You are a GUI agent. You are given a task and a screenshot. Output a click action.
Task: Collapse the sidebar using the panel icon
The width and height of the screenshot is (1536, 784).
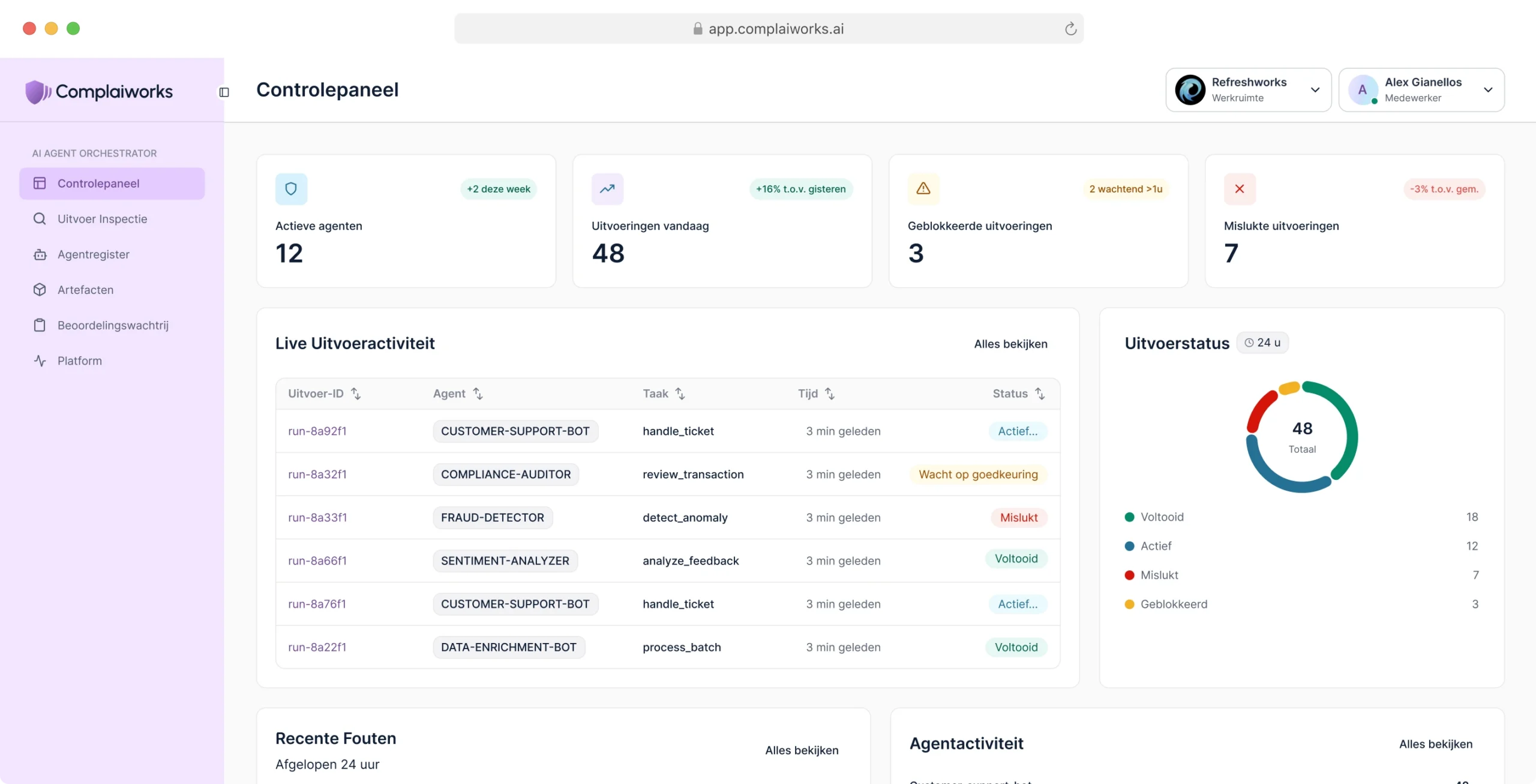click(224, 92)
